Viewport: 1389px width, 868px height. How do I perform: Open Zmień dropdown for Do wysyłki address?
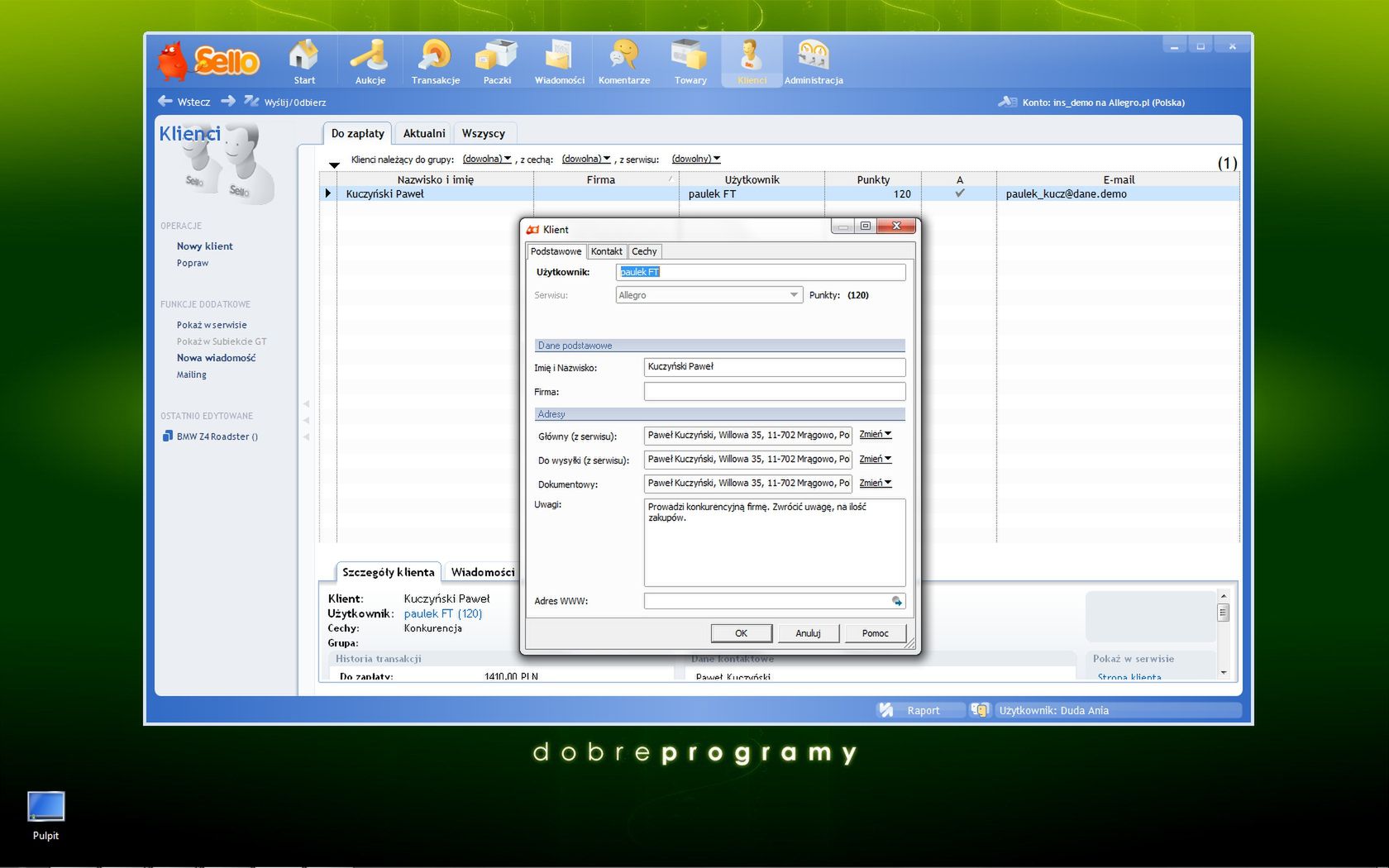[876, 459]
